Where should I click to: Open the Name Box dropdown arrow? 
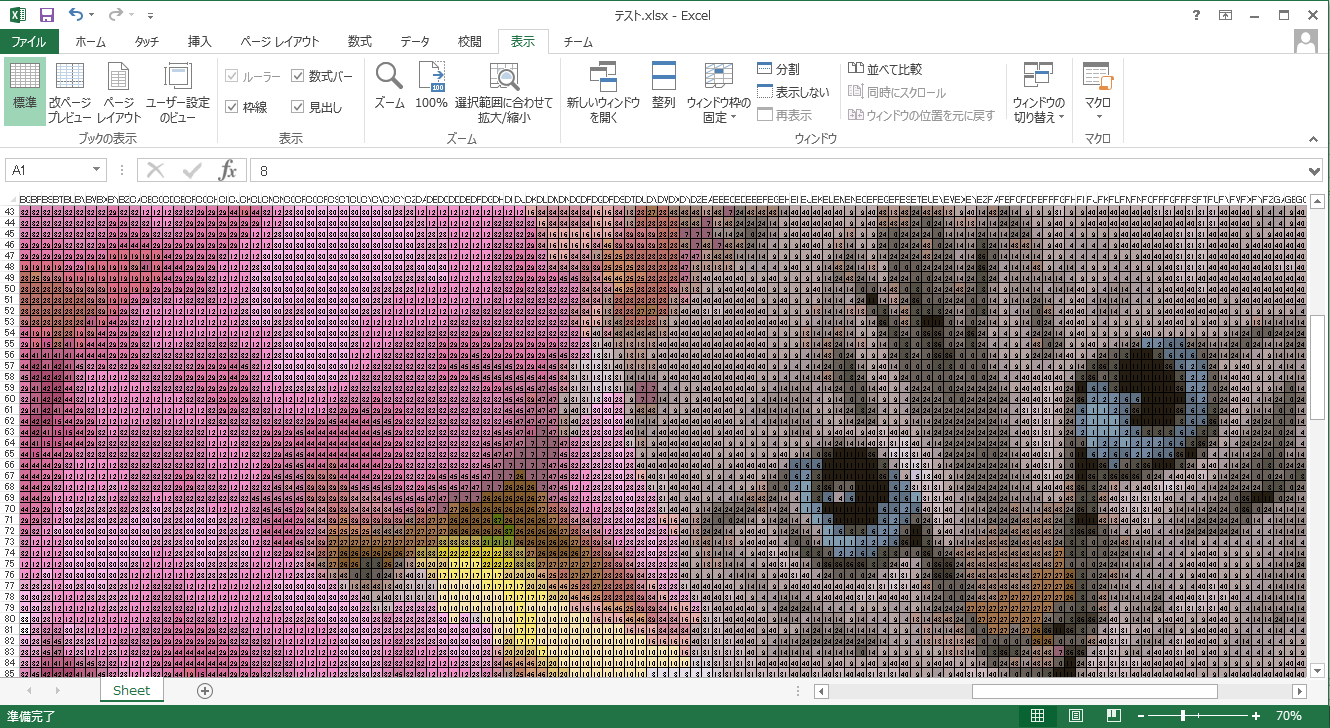pos(98,171)
